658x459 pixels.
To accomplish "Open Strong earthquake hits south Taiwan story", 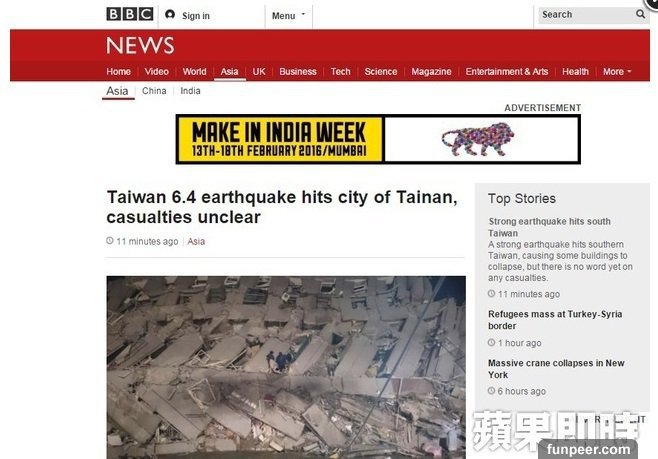I will tap(549, 227).
